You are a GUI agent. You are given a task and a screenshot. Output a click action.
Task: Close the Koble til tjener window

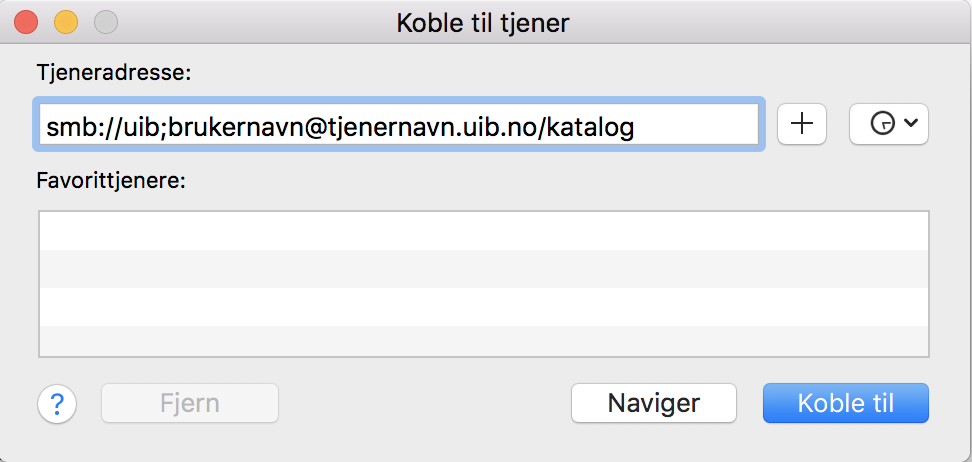click(x=26, y=23)
